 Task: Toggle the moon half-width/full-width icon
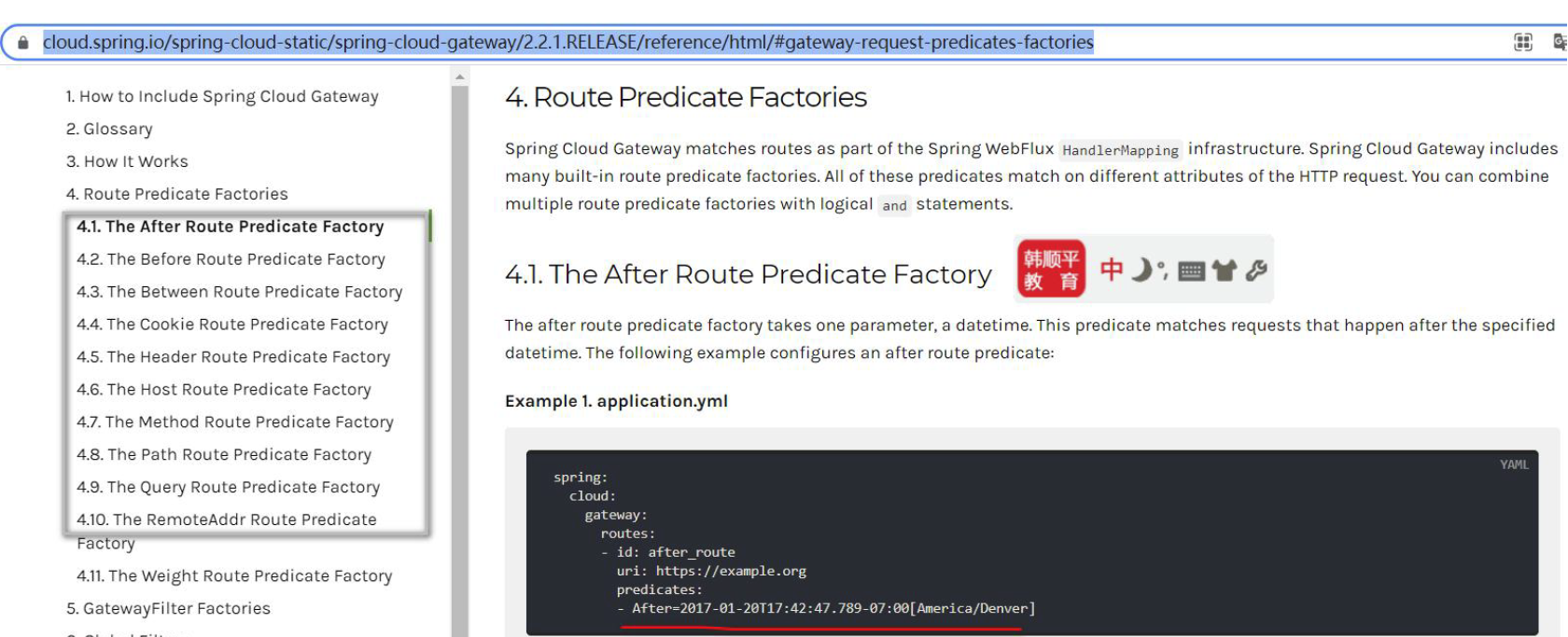pyautogui.click(x=1141, y=270)
